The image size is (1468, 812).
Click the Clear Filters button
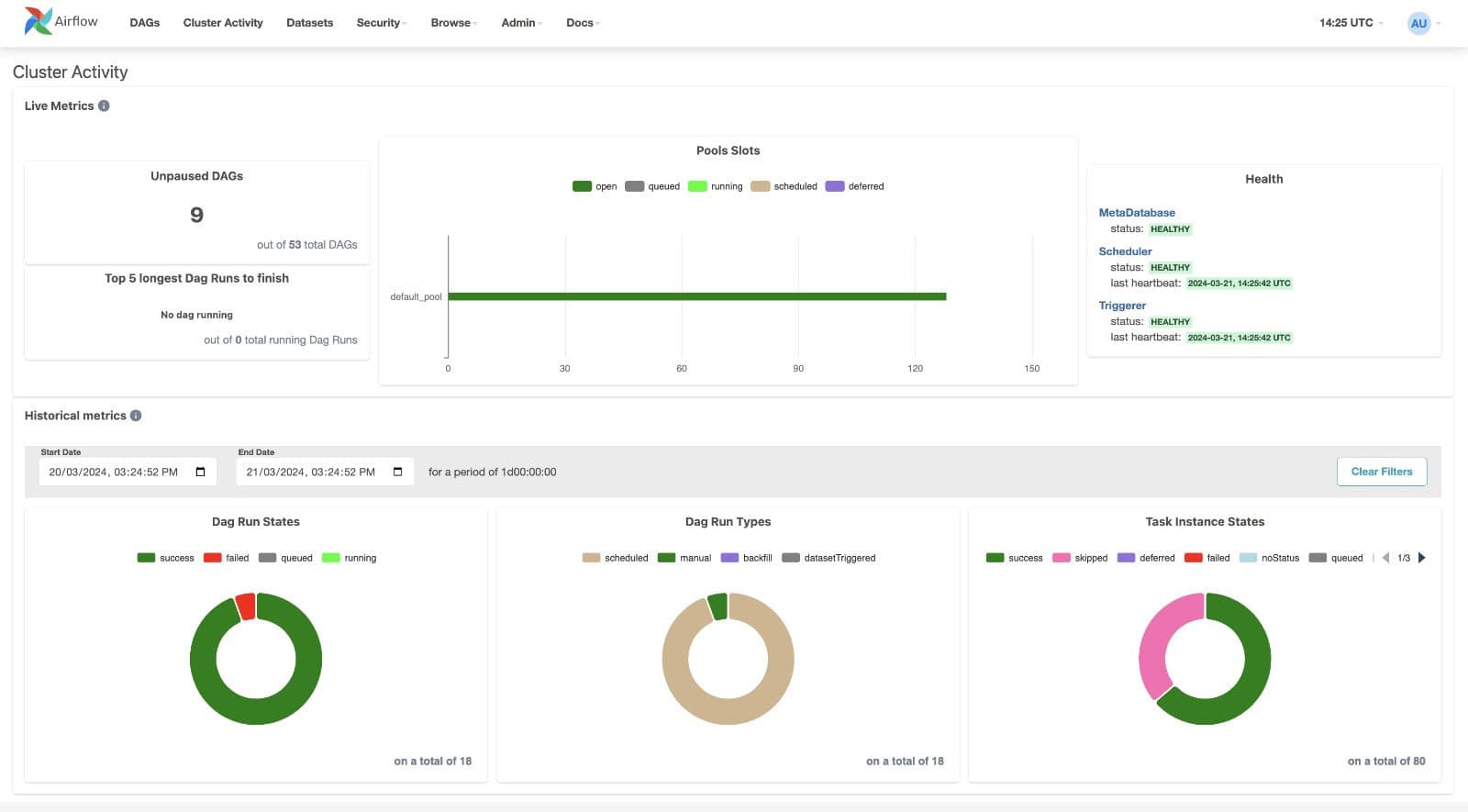[1382, 472]
